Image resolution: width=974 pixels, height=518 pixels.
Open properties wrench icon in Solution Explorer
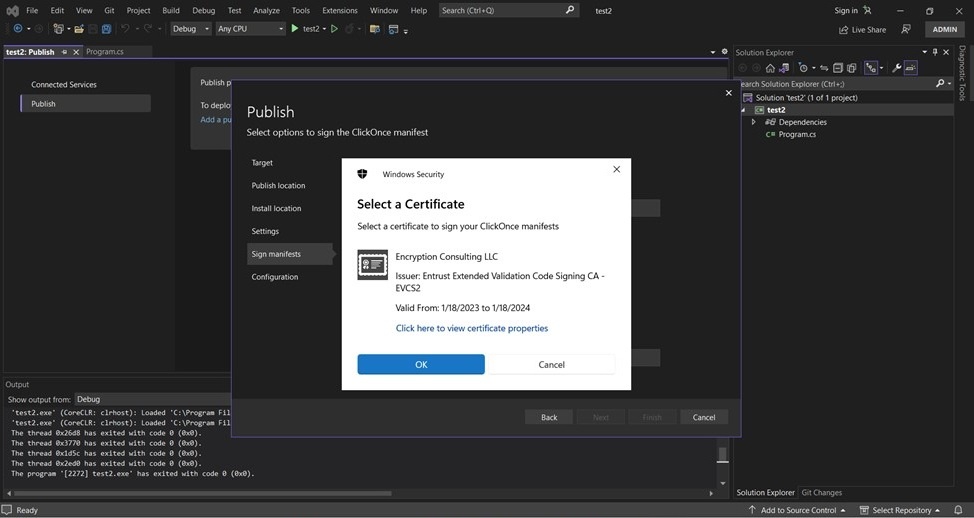(897, 68)
